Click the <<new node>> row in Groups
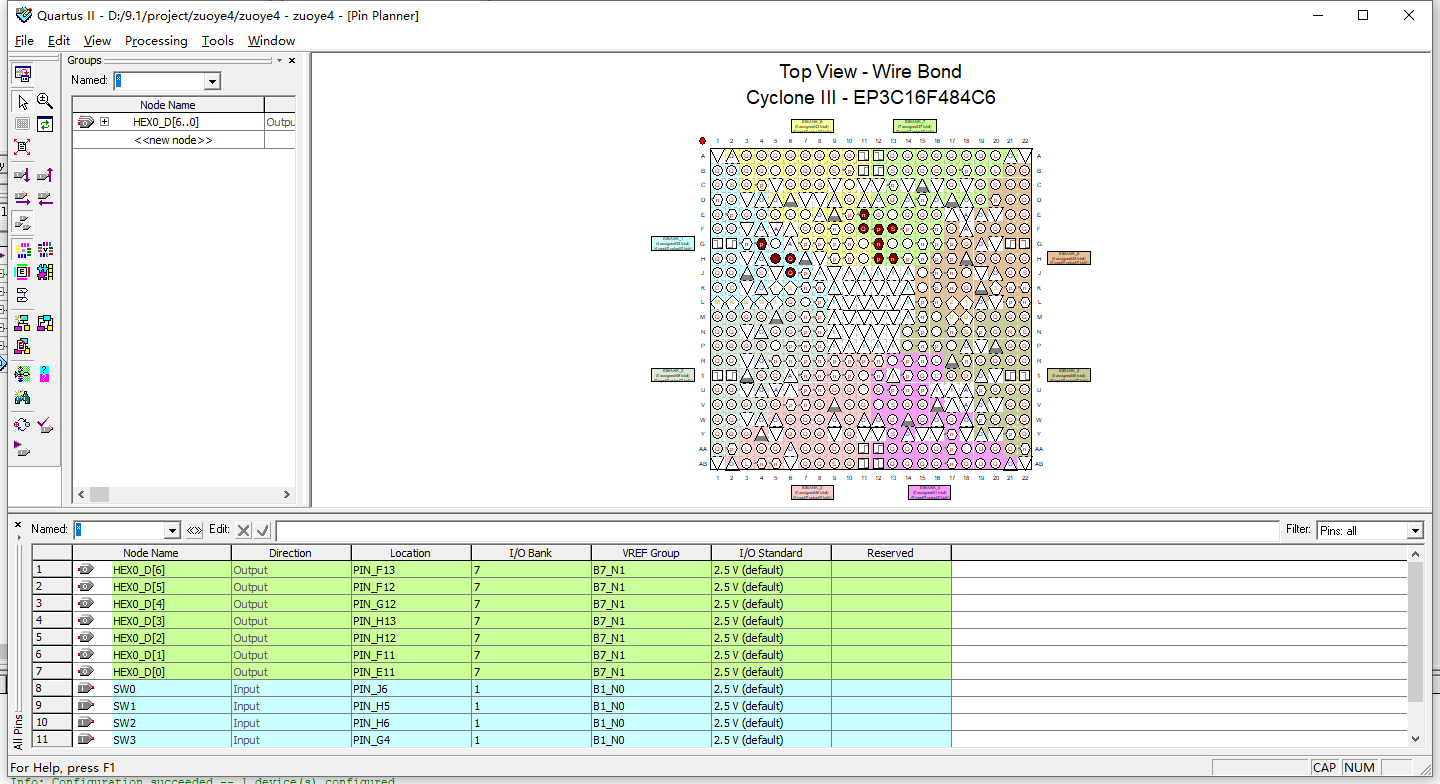Image resolution: width=1440 pixels, height=784 pixels. pyautogui.click(x=172, y=140)
